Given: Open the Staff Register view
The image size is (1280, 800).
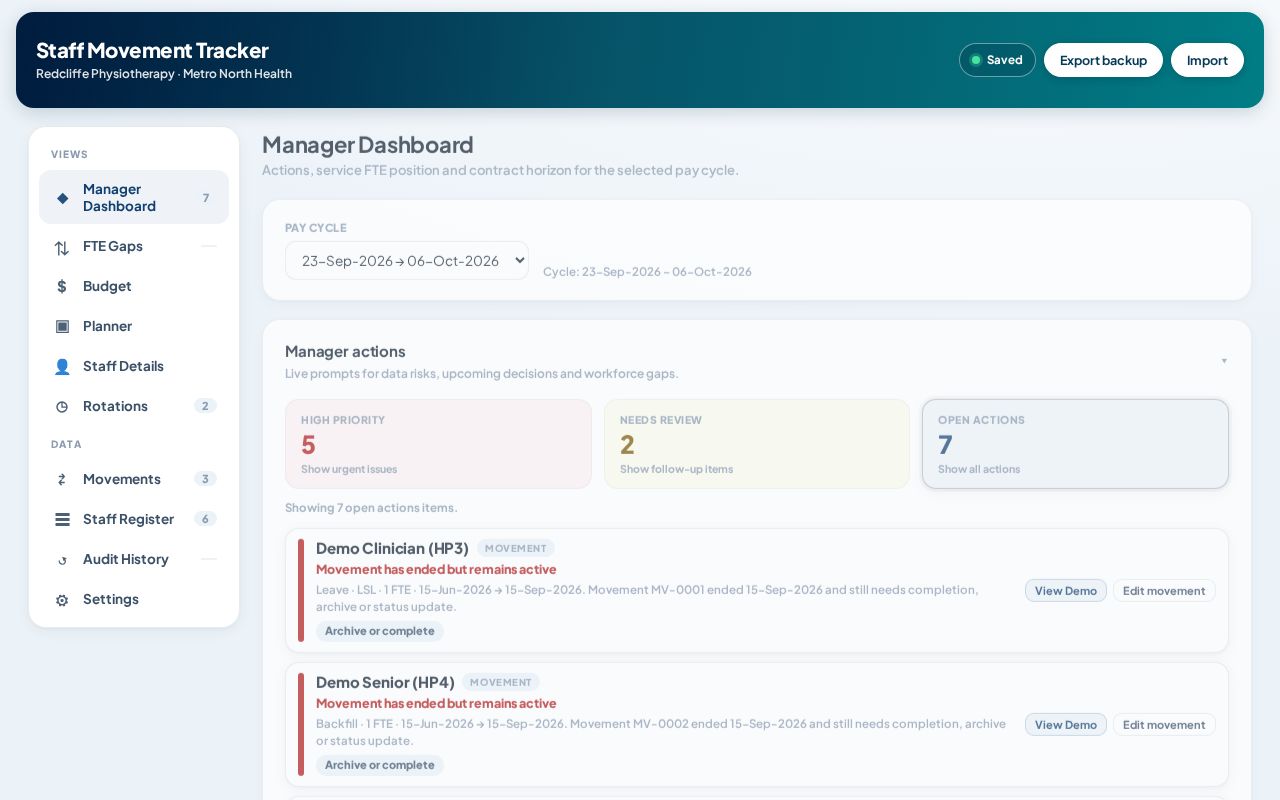Looking at the screenshot, I should [x=134, y=519].
